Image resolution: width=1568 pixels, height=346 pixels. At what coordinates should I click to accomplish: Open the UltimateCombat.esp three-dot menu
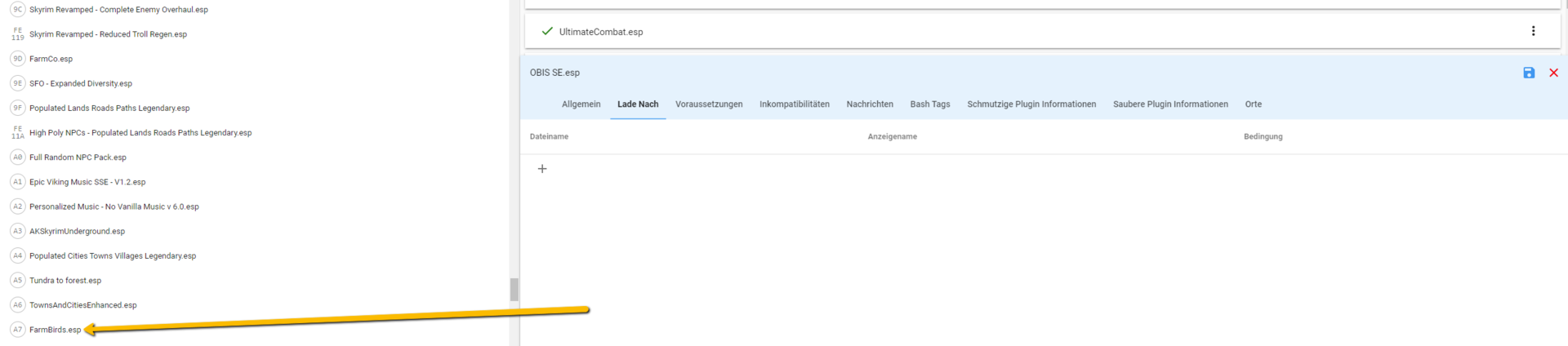click(1533, 31)
